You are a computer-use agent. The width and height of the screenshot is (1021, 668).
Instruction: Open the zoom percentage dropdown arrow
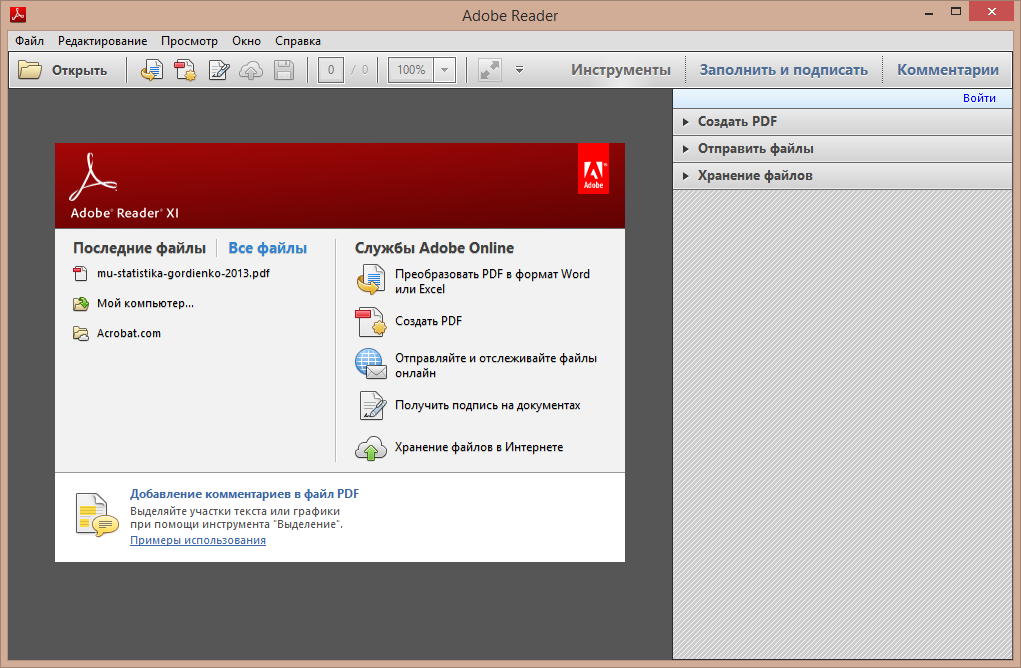445,70
